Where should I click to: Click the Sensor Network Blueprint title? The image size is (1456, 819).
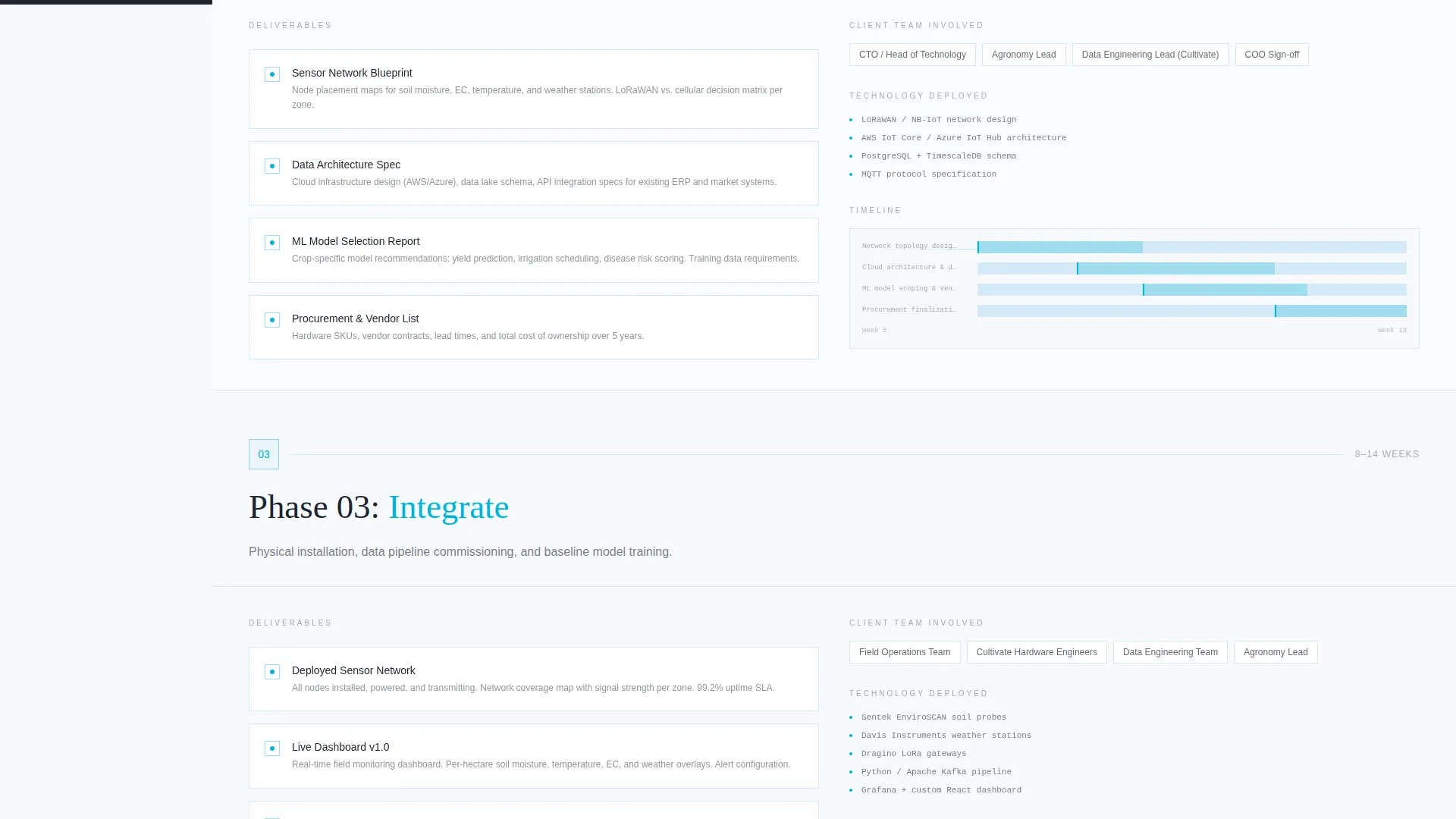[352, 73]
